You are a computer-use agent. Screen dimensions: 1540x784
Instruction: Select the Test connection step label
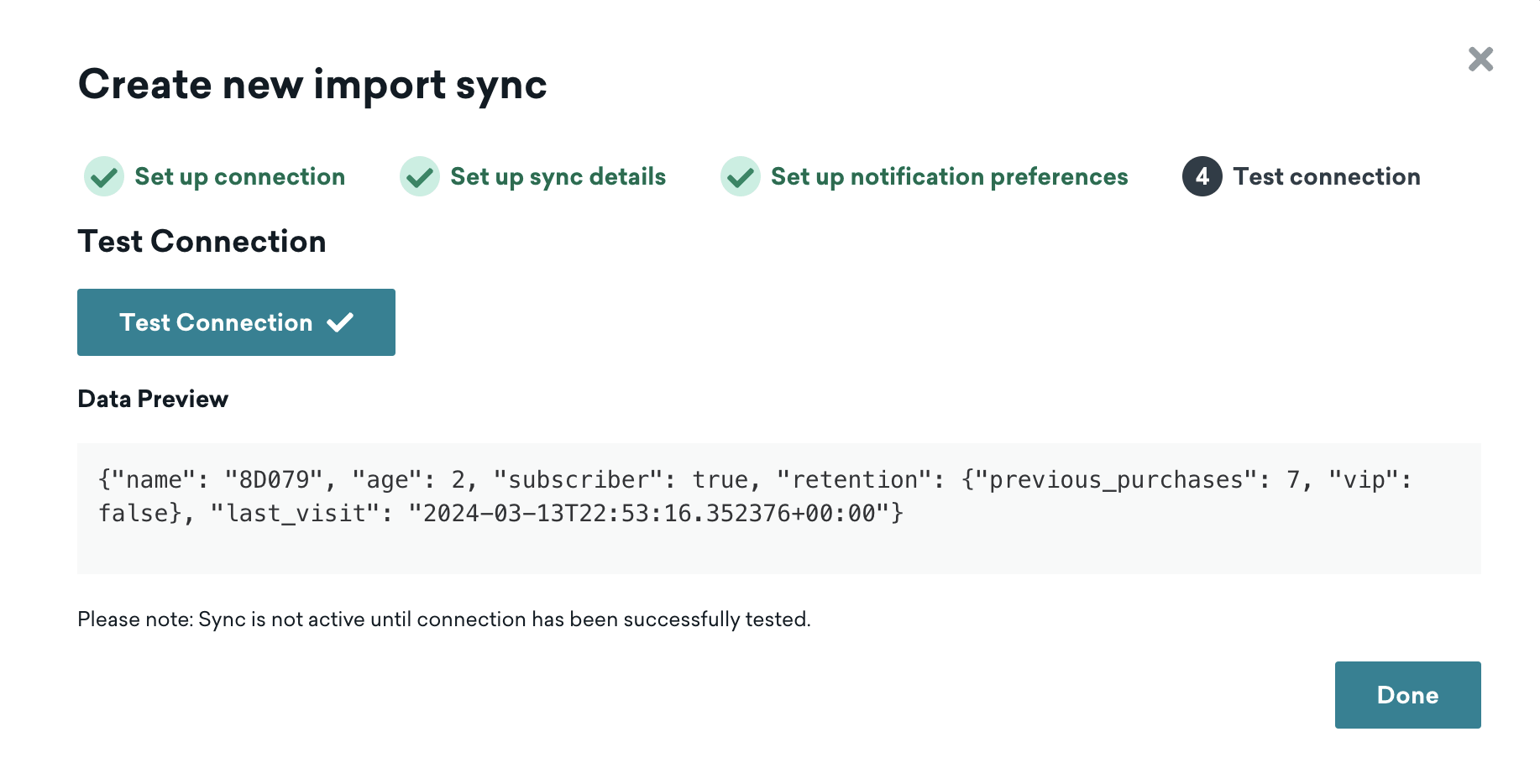click(1327, 177)
